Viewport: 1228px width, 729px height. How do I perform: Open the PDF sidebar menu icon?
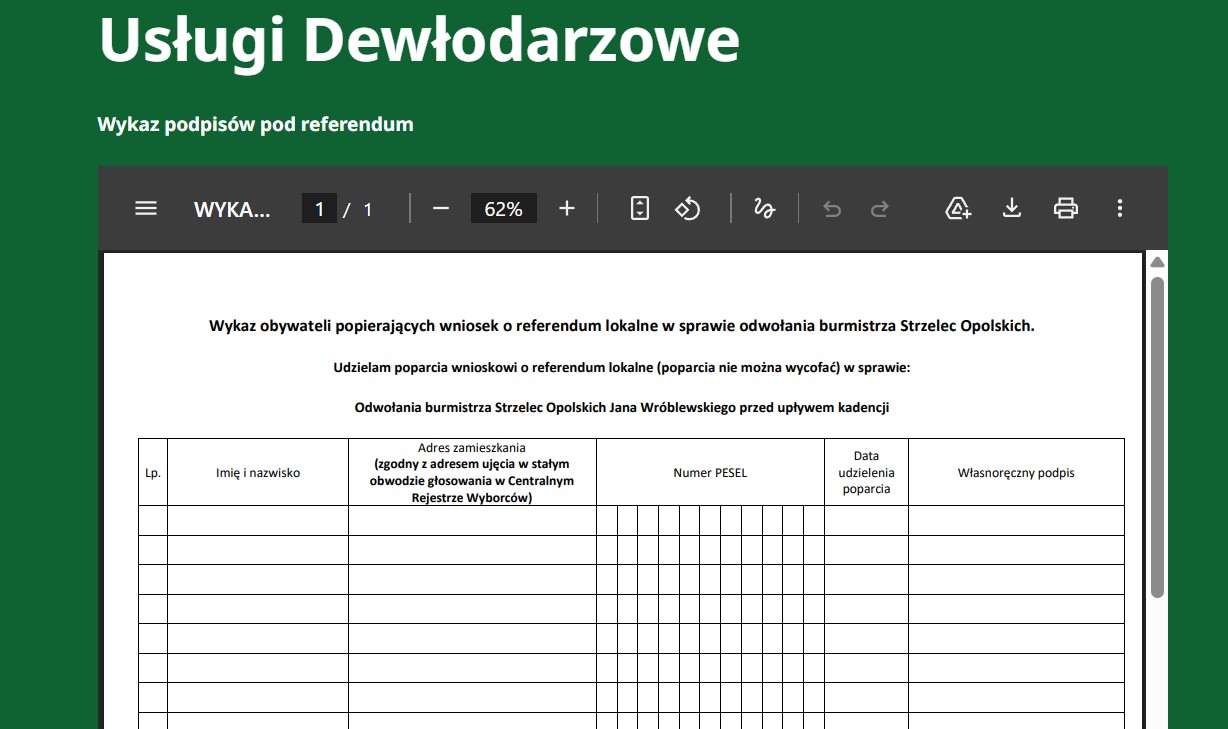(x=146, y=208)
